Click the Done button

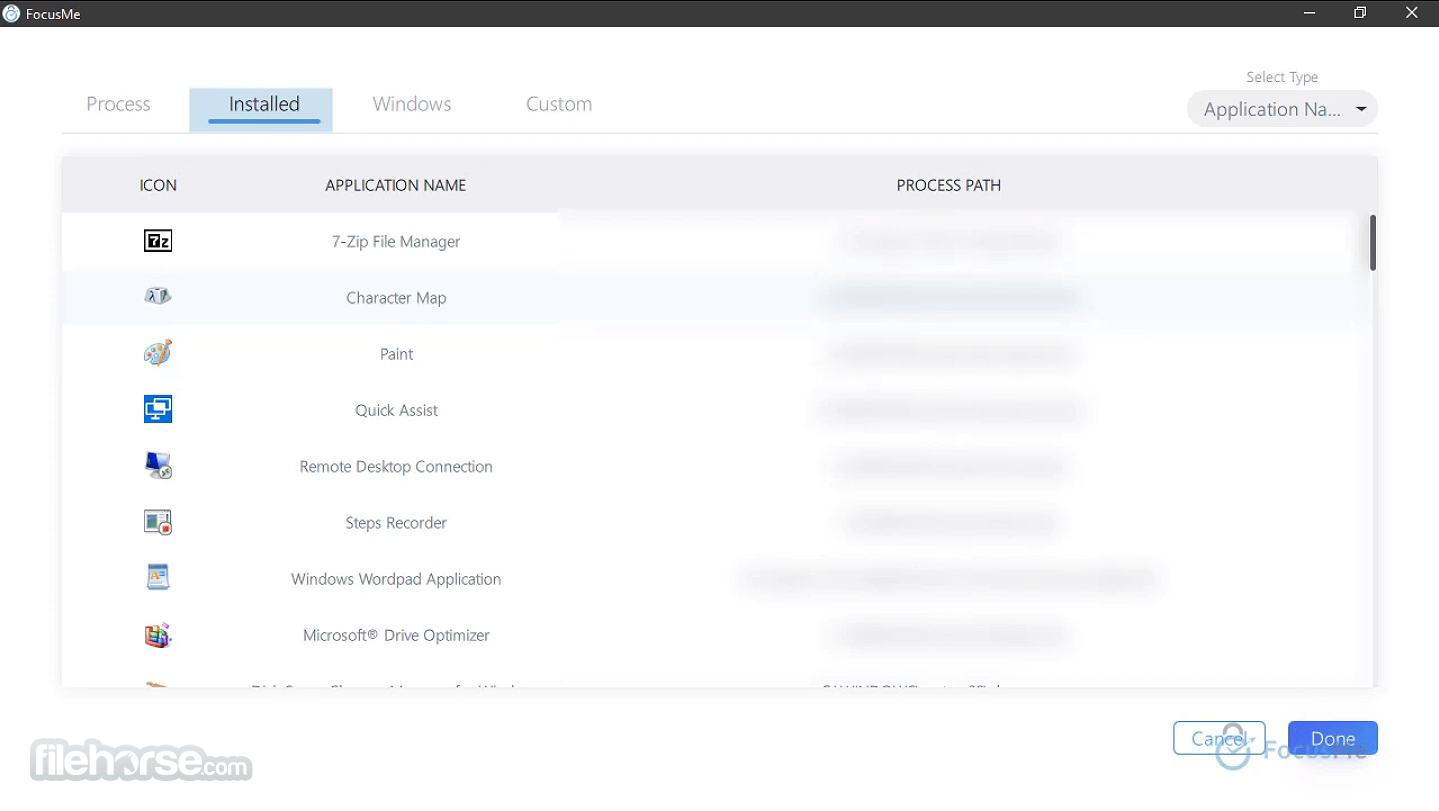(1333, 738)
